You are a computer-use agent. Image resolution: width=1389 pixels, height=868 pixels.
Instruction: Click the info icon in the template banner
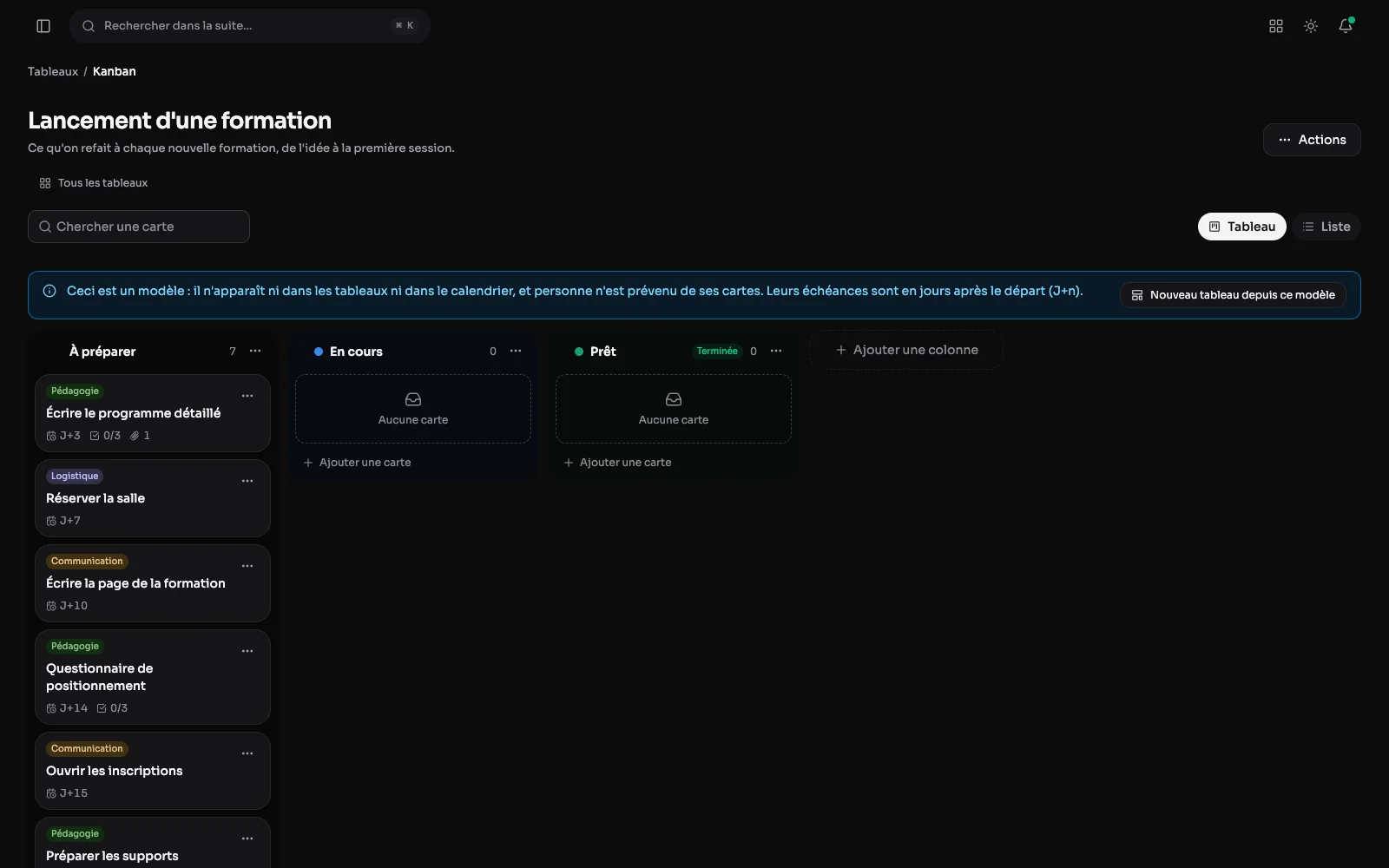tap(49, 291)
